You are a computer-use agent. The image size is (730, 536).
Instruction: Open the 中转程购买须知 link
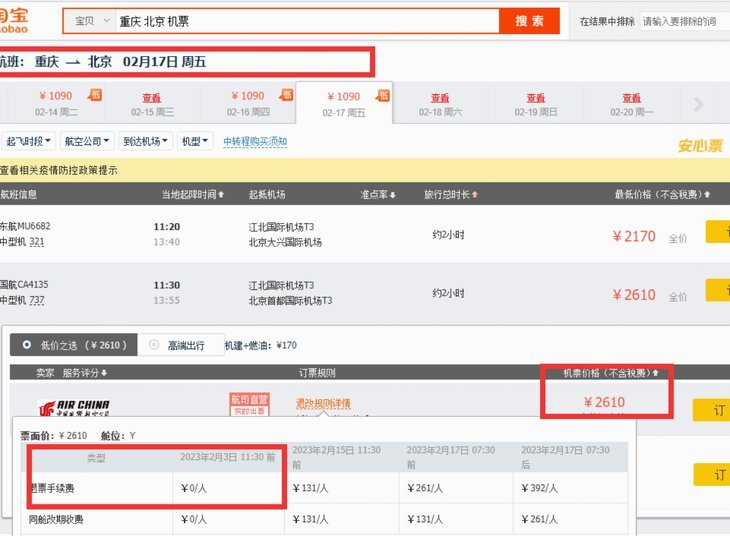tap(255, 142)
